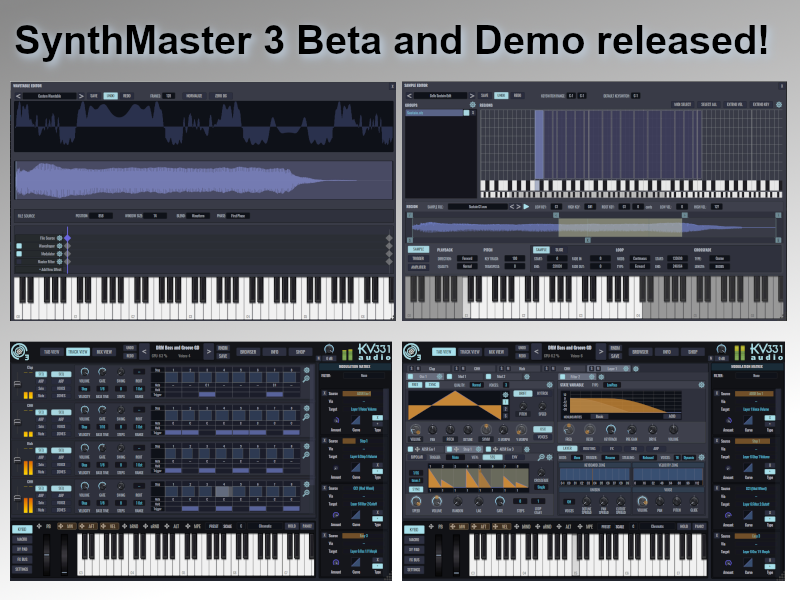Image resolution: width=800 pixels, height=600 pixels.
Task: Click Save in the Wavetable Editor
Action: [94, 96]
